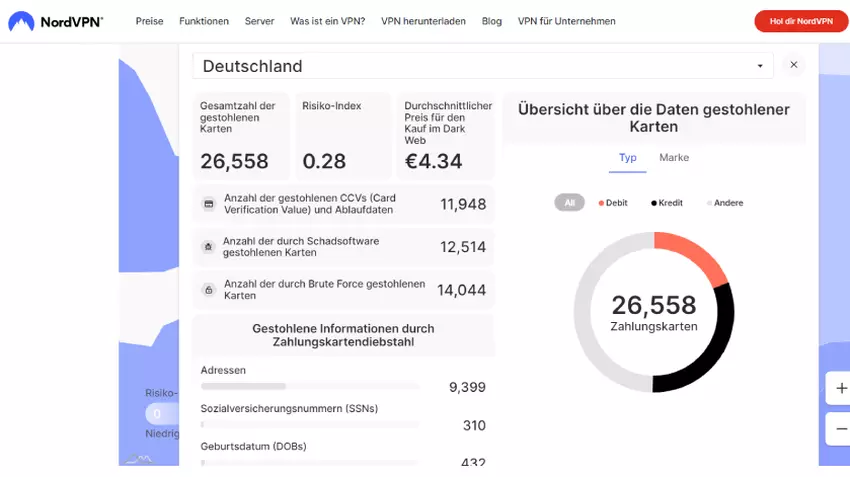
Task: Click the Adressen progress bar
Action: click(310, 386)
